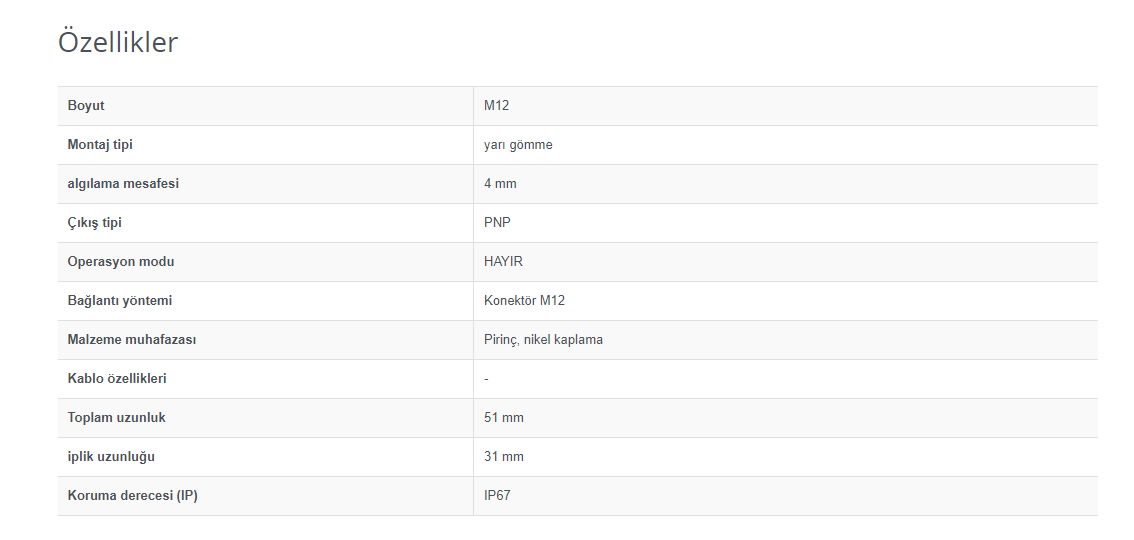
Task: Select the Montaj tipi label
Action: click(100, 145)
